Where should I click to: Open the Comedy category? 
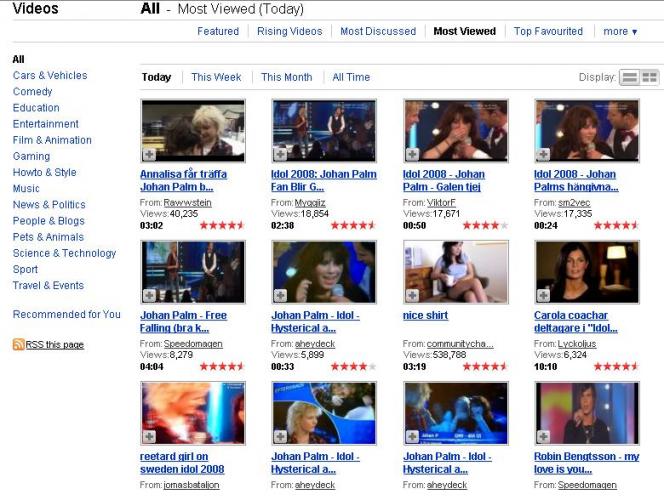(32, 92)
